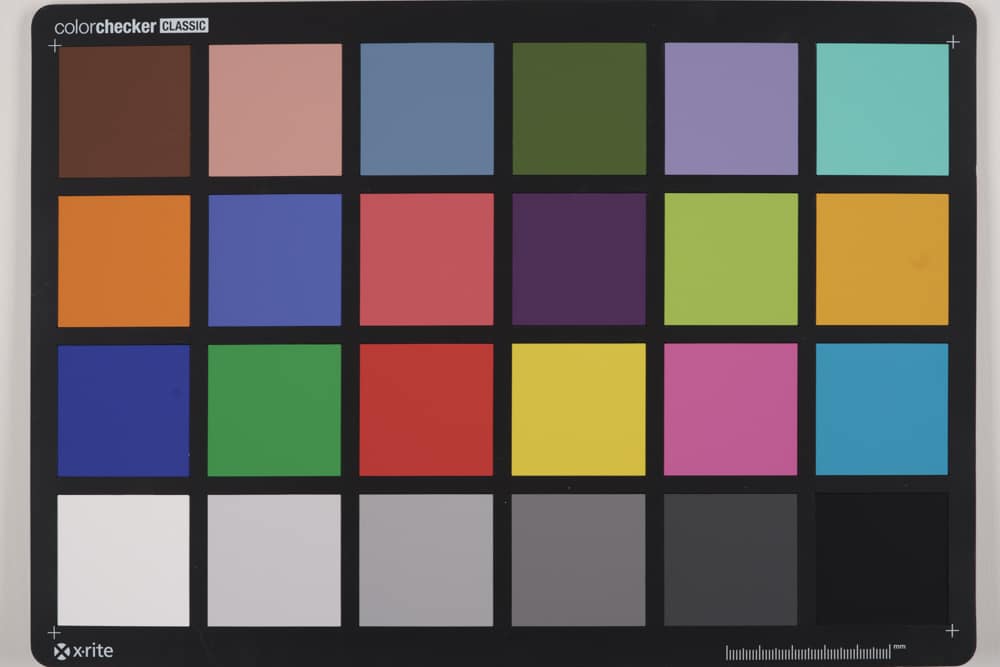Click the dark skin brown patch
1000x667 pixels.
(124, 111)
